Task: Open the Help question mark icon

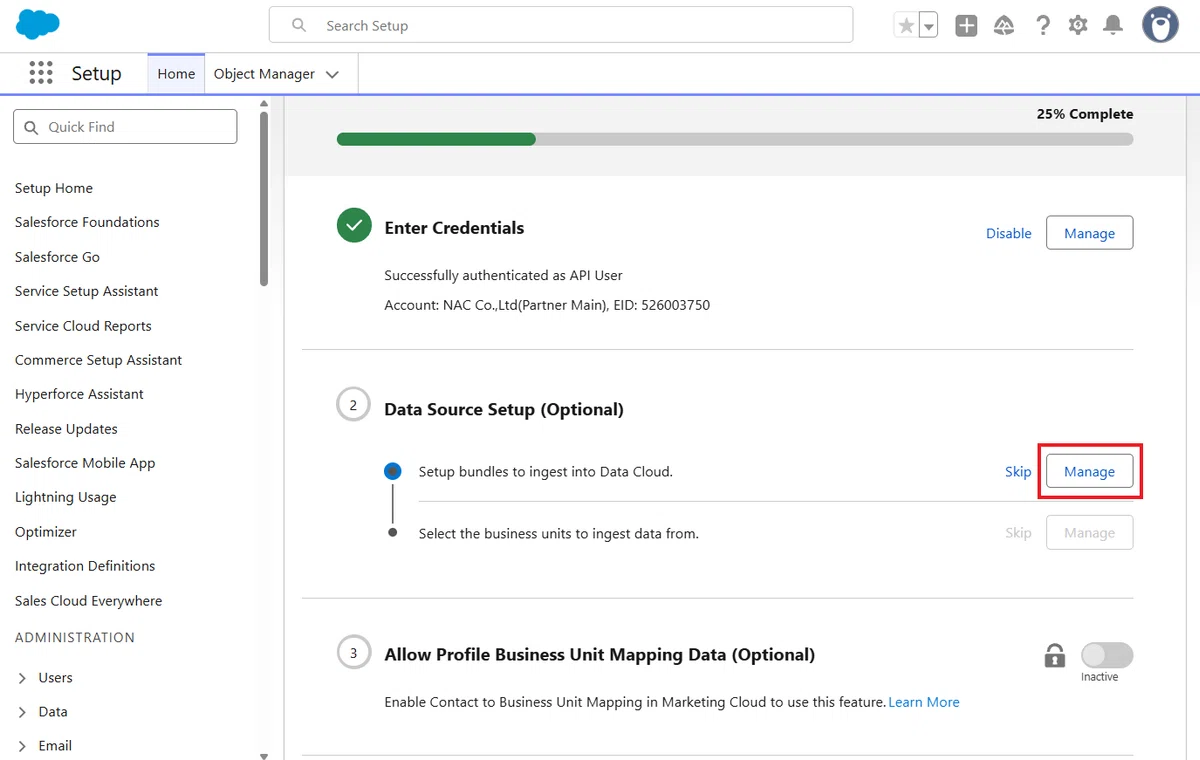Action: [x=1043, y=25]
